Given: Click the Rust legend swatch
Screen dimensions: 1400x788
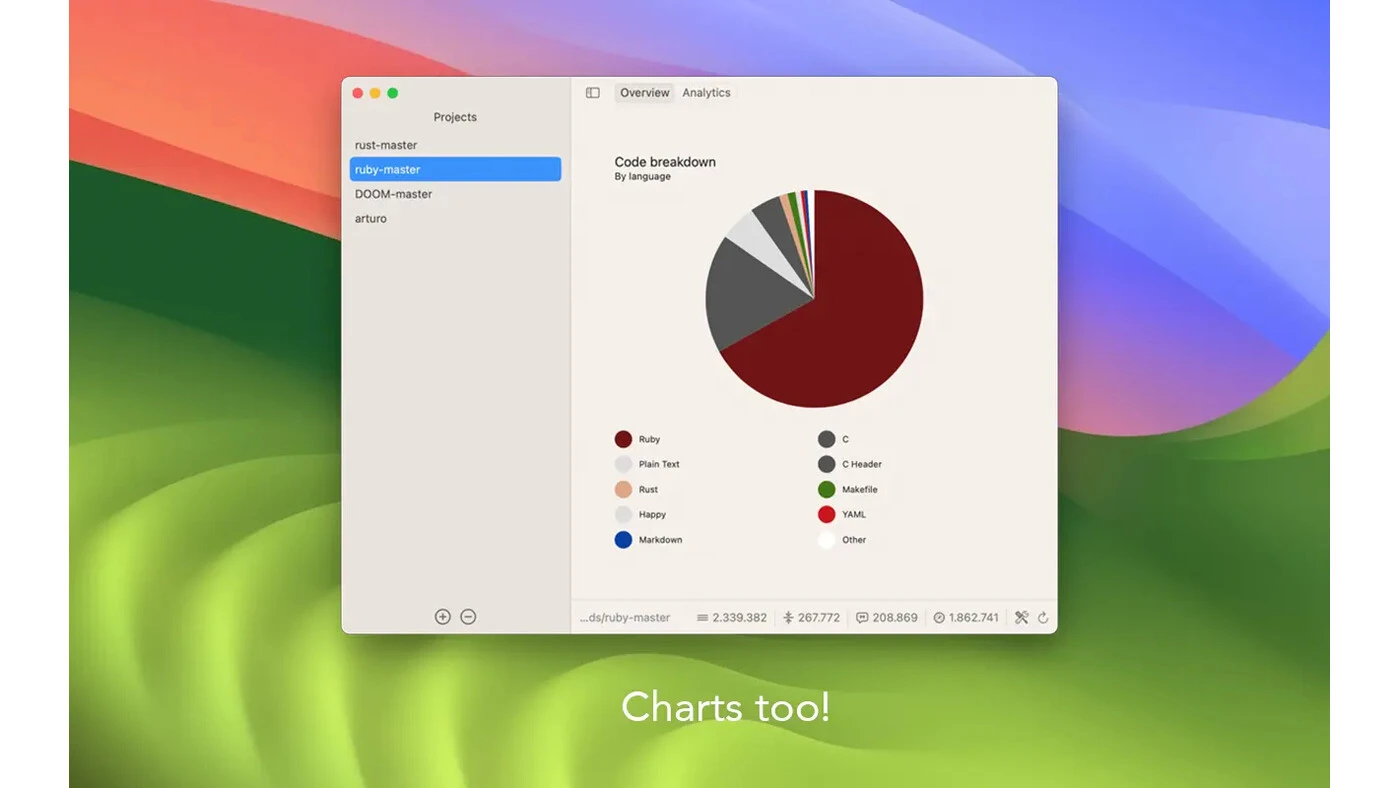Looking at the screenshot, I should (x=623, y=490).
